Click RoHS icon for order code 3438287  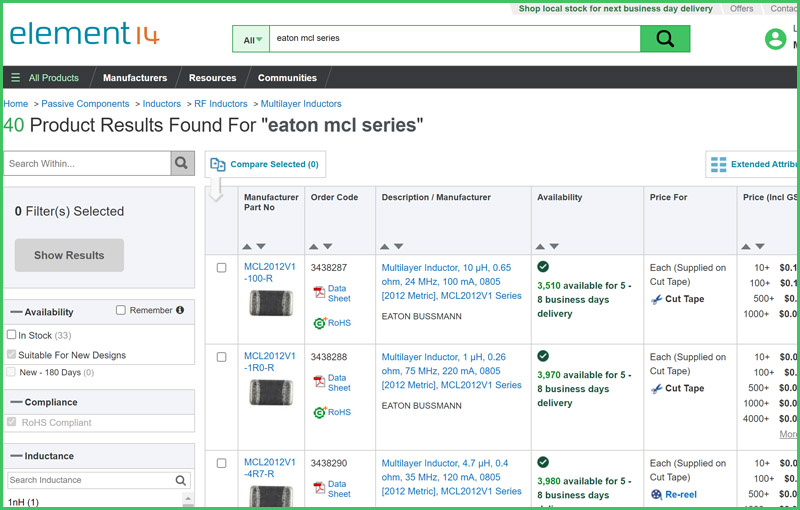click(320, 323)
